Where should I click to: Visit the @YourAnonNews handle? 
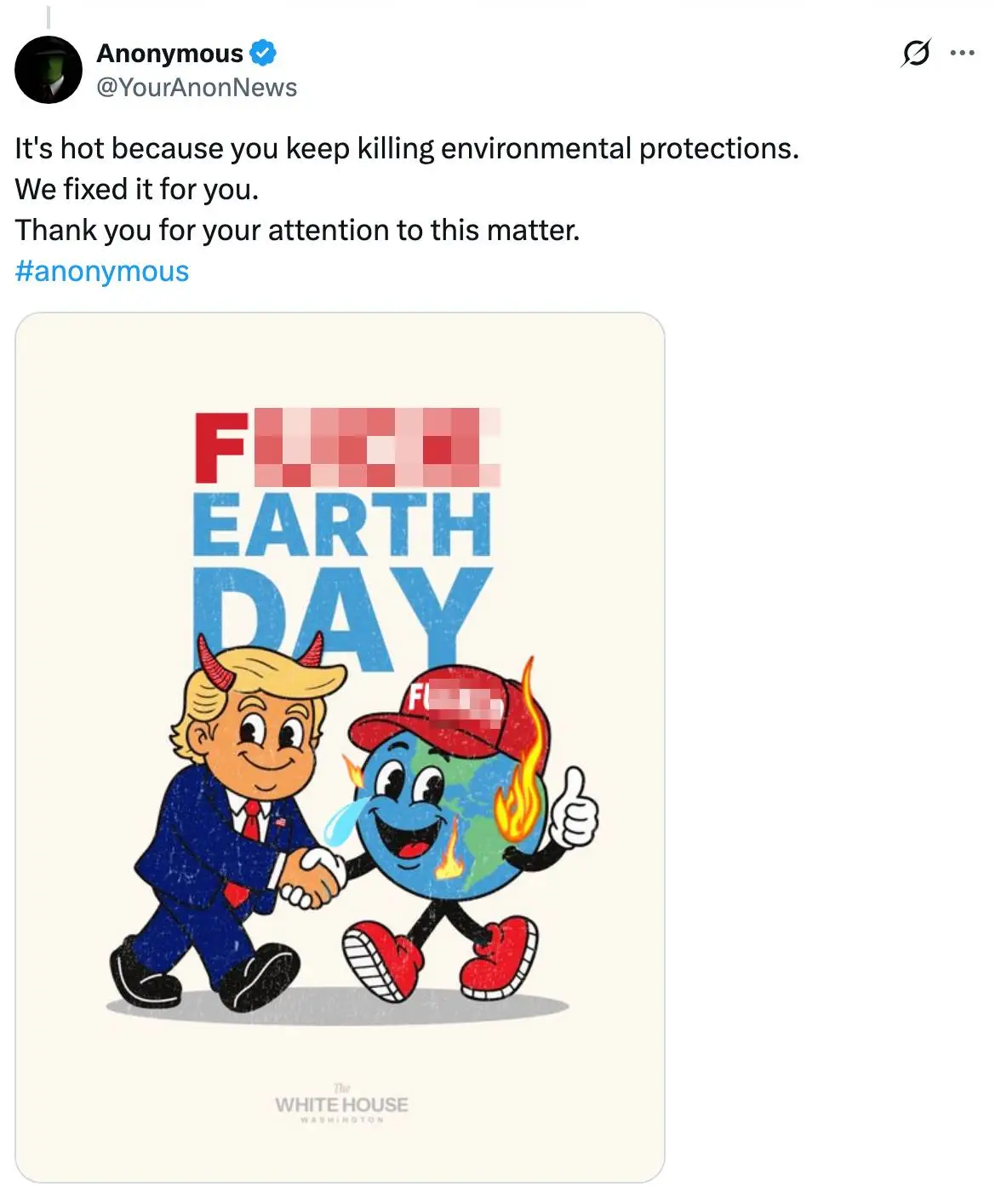point(197,88)
